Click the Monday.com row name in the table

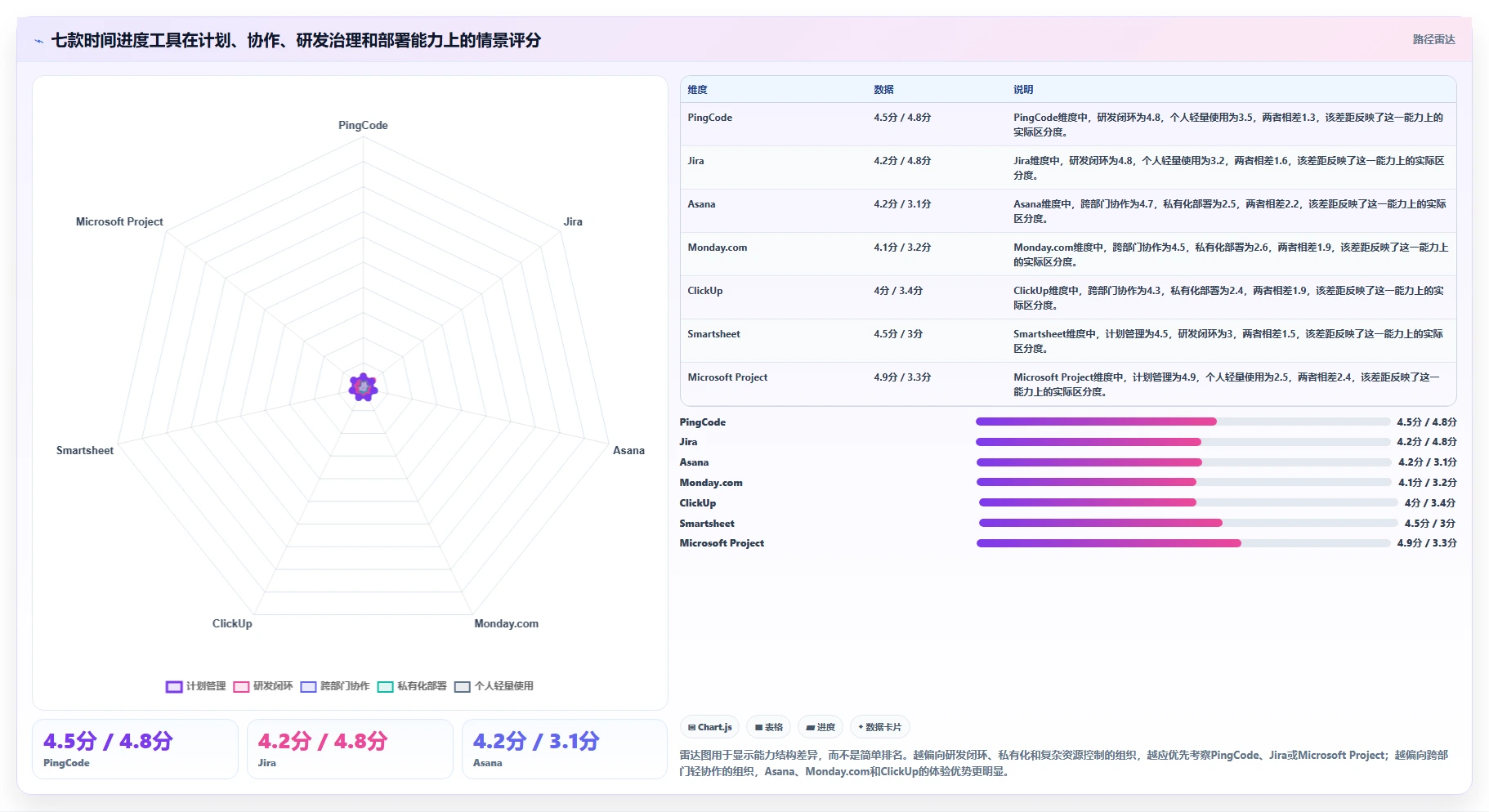point(717,248)
